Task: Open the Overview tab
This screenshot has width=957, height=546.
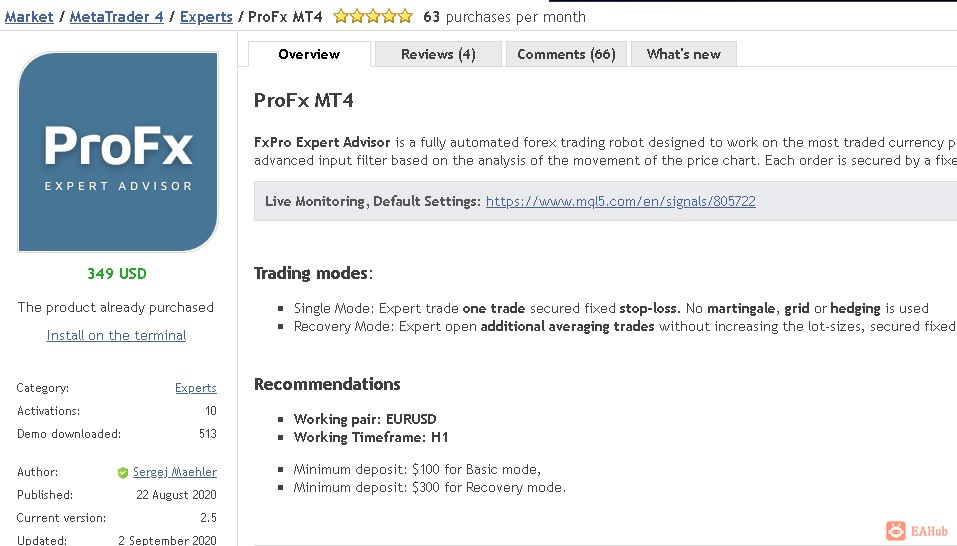Action: coord(309,54)
